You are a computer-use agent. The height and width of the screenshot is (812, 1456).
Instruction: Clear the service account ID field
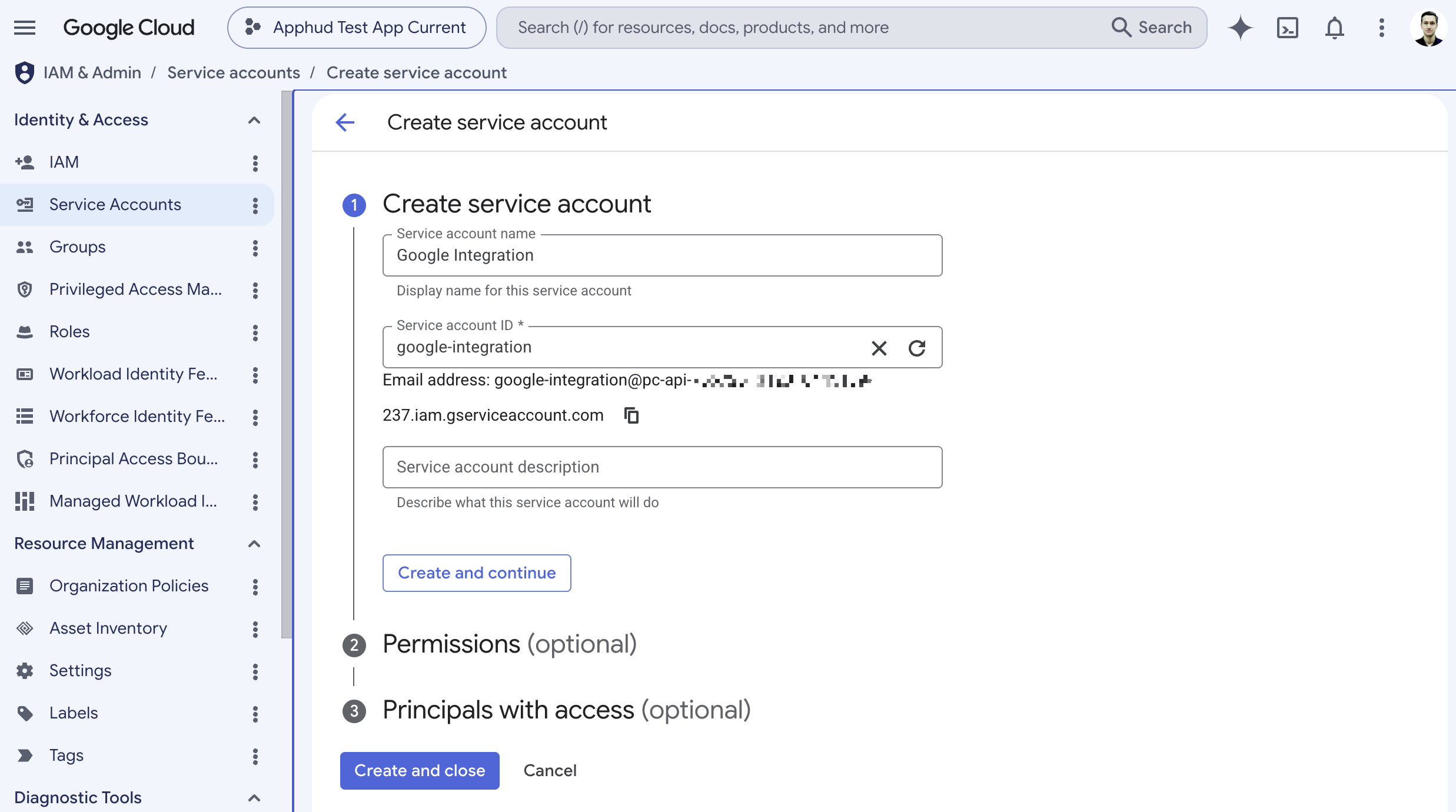pyautogui.click(x=879, y=348)
